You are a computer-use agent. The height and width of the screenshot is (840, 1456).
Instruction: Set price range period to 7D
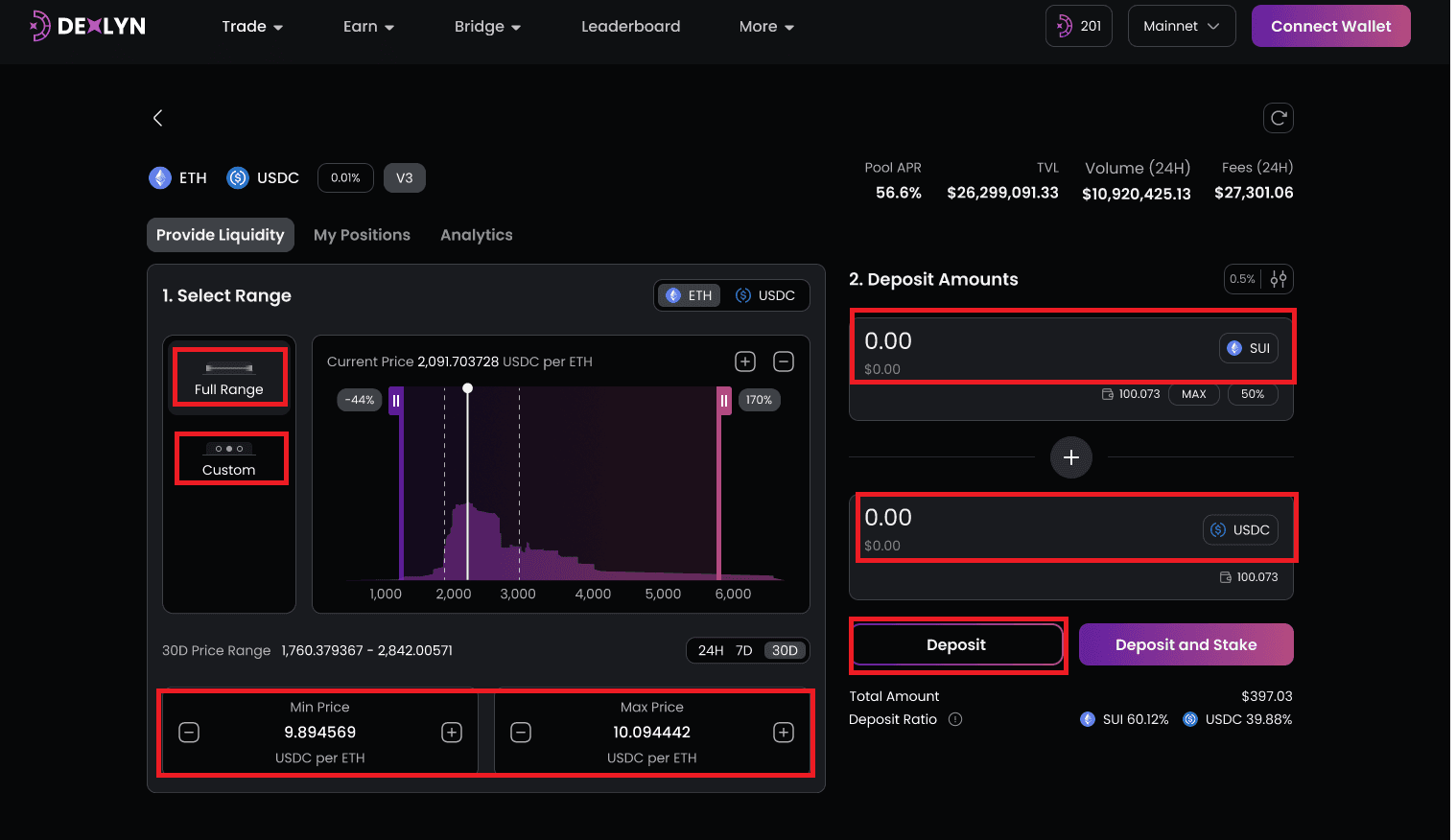pos(744,650)
